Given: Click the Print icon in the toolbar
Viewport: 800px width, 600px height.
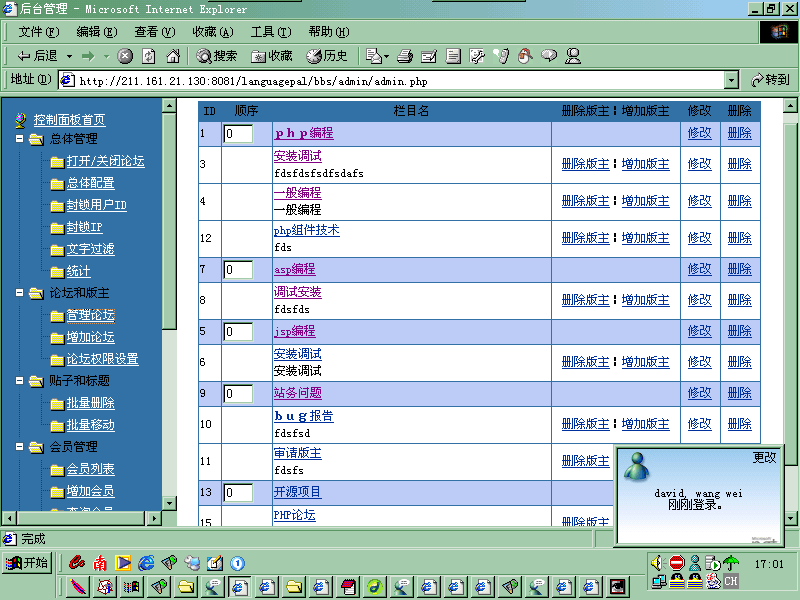Looking at the screenshot, I should click(x=405, y=56).
